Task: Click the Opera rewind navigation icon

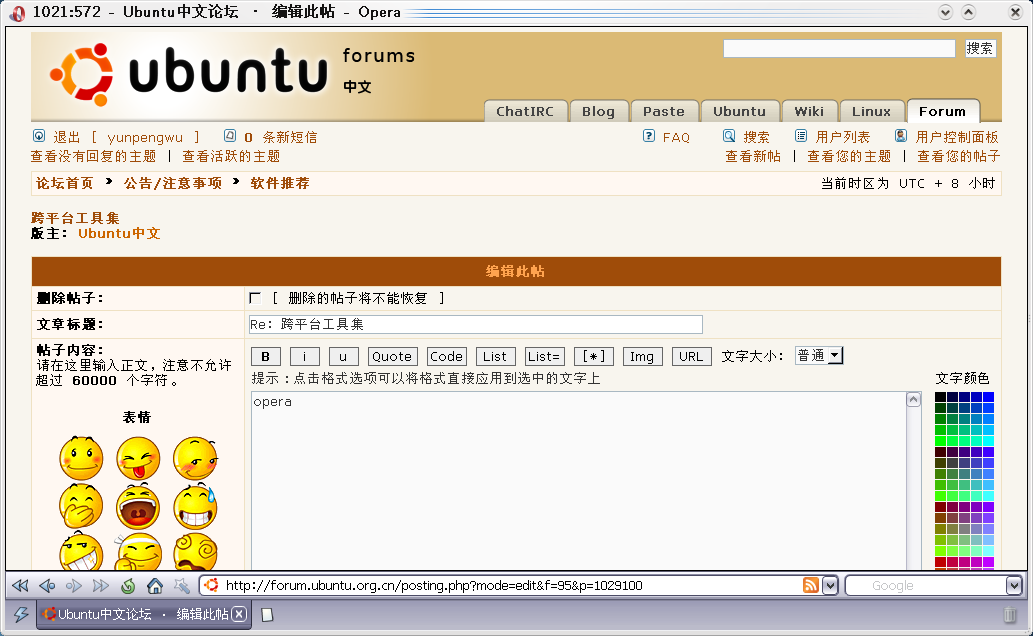Action: click(x=20, y=585)
